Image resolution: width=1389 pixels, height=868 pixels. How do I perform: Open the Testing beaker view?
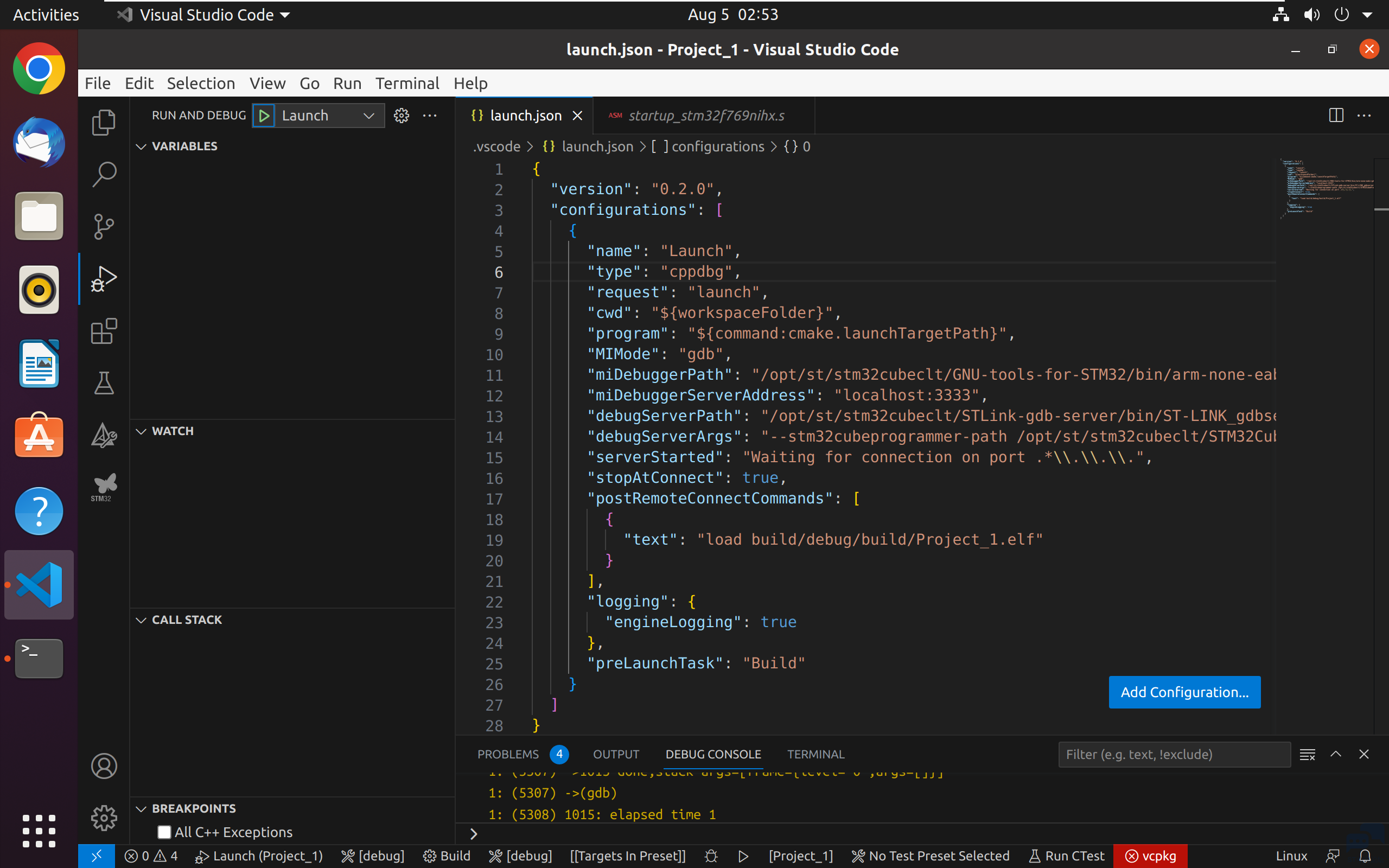pos(104,384)
